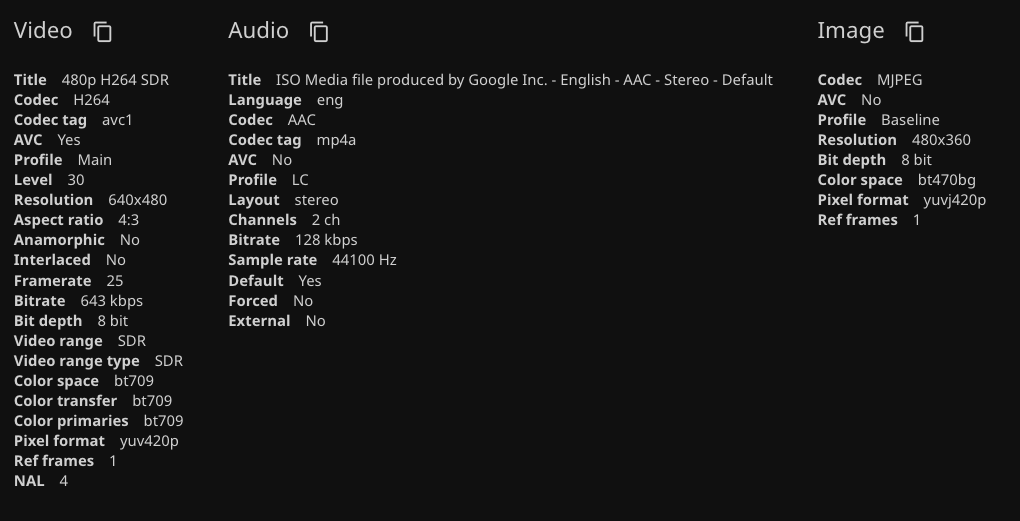Click the video pixel format yuv420p
The image size is (1020, 521).
[x=149, y=441]
